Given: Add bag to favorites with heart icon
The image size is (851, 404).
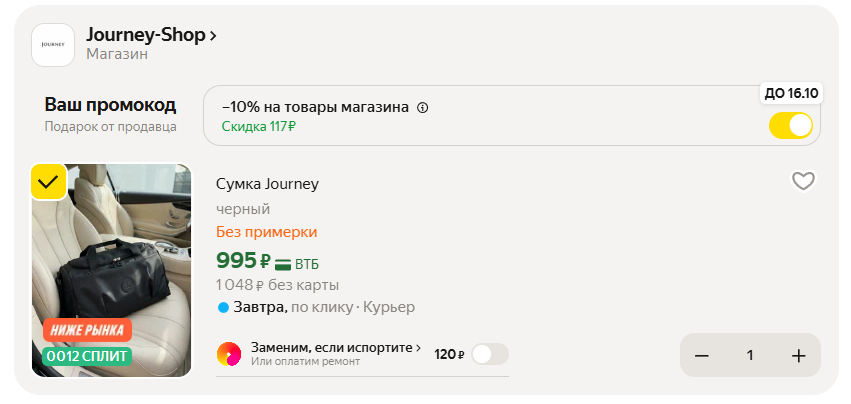Looking at the screenshot, I should [803, 181].
